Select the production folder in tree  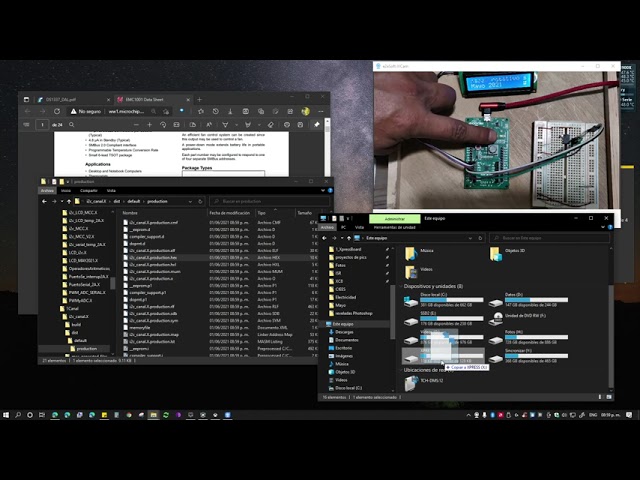[85, 348]
